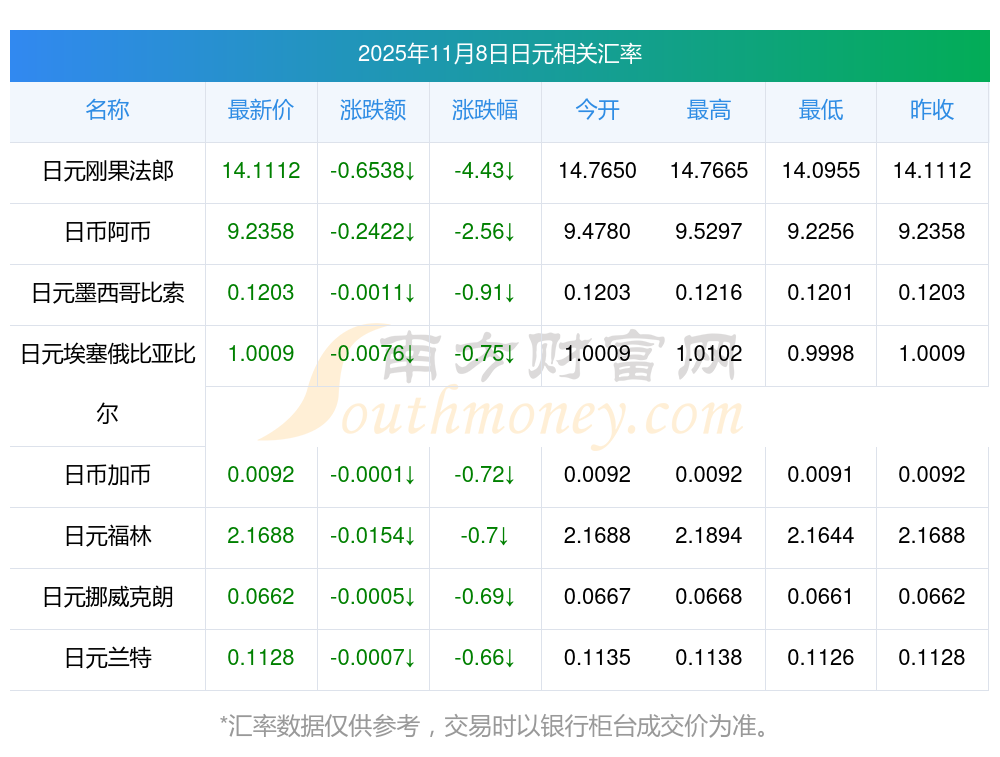
Task: Open the 日元挪威克朗 row name
Action: pyautogui.click(x=108, y=597)
